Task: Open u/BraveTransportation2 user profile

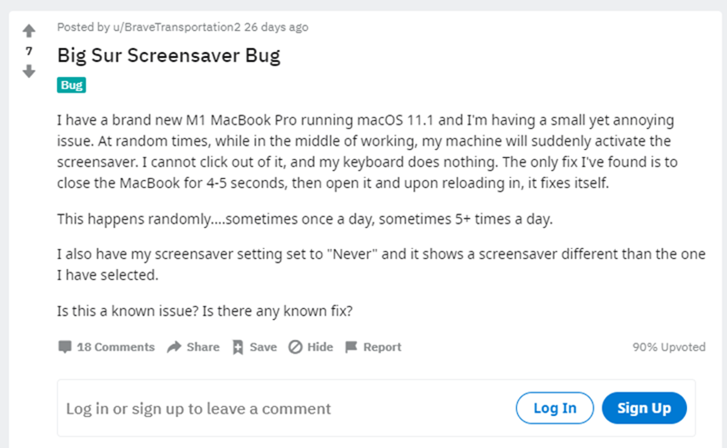Action: pyautogui.click(x=177, y=27)
